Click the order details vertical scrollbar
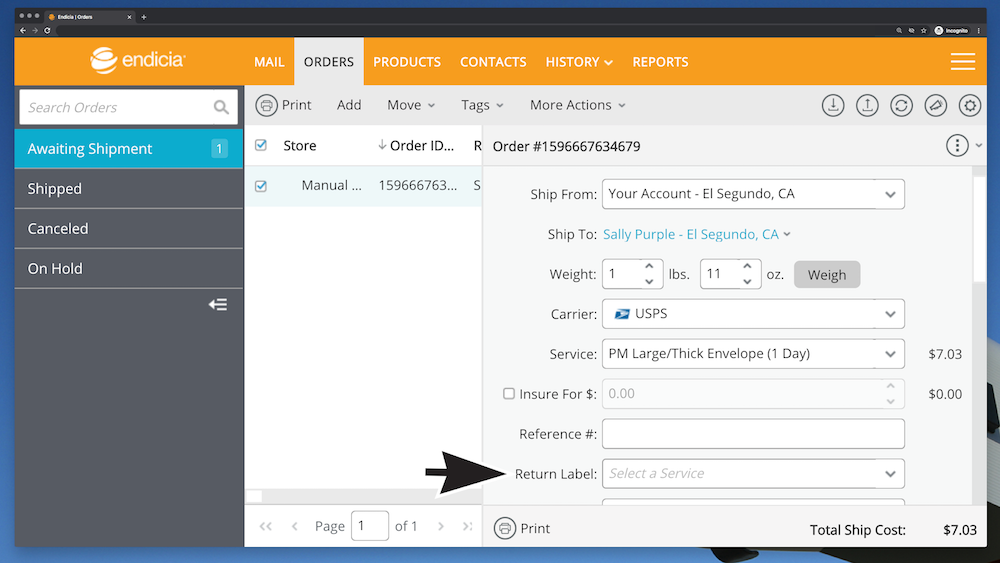Image resolution: width=1000 pixels, height=563 pixels. coord(979,228)
